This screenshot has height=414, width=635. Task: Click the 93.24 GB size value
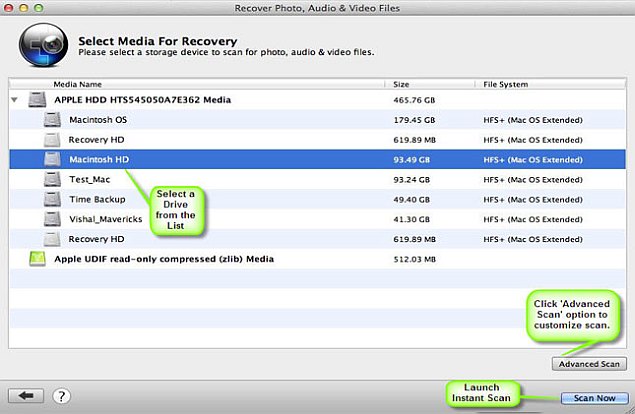tap(411, 179)
